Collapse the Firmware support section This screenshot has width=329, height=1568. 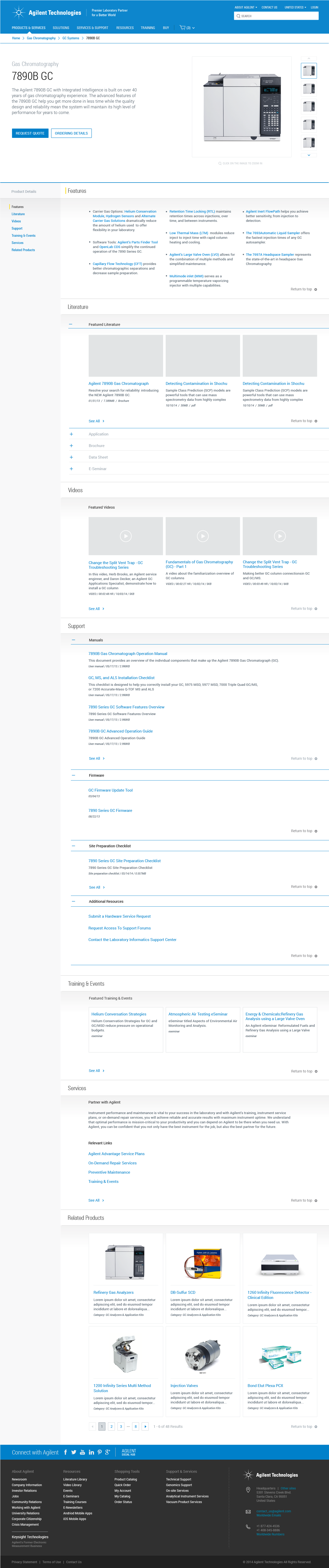tap(74, 775)
